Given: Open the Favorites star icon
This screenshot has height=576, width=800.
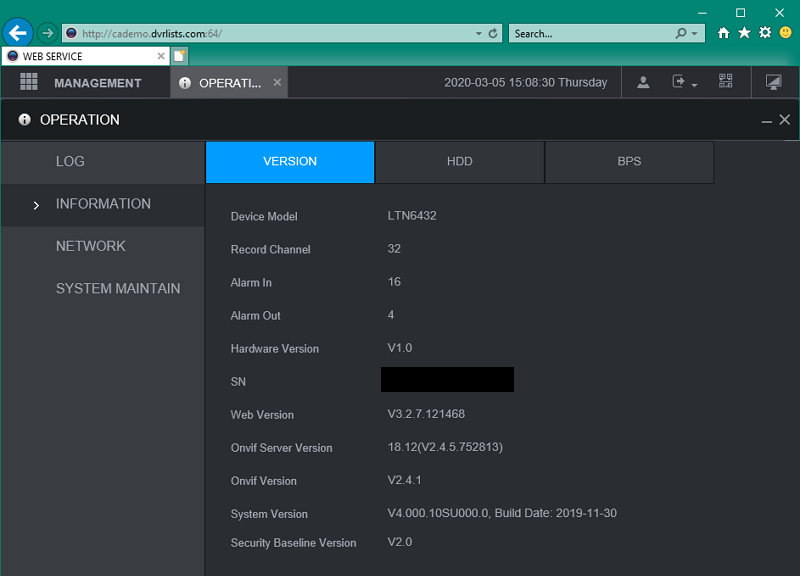Looking at the screenshot, I should [x=744, y=33].
